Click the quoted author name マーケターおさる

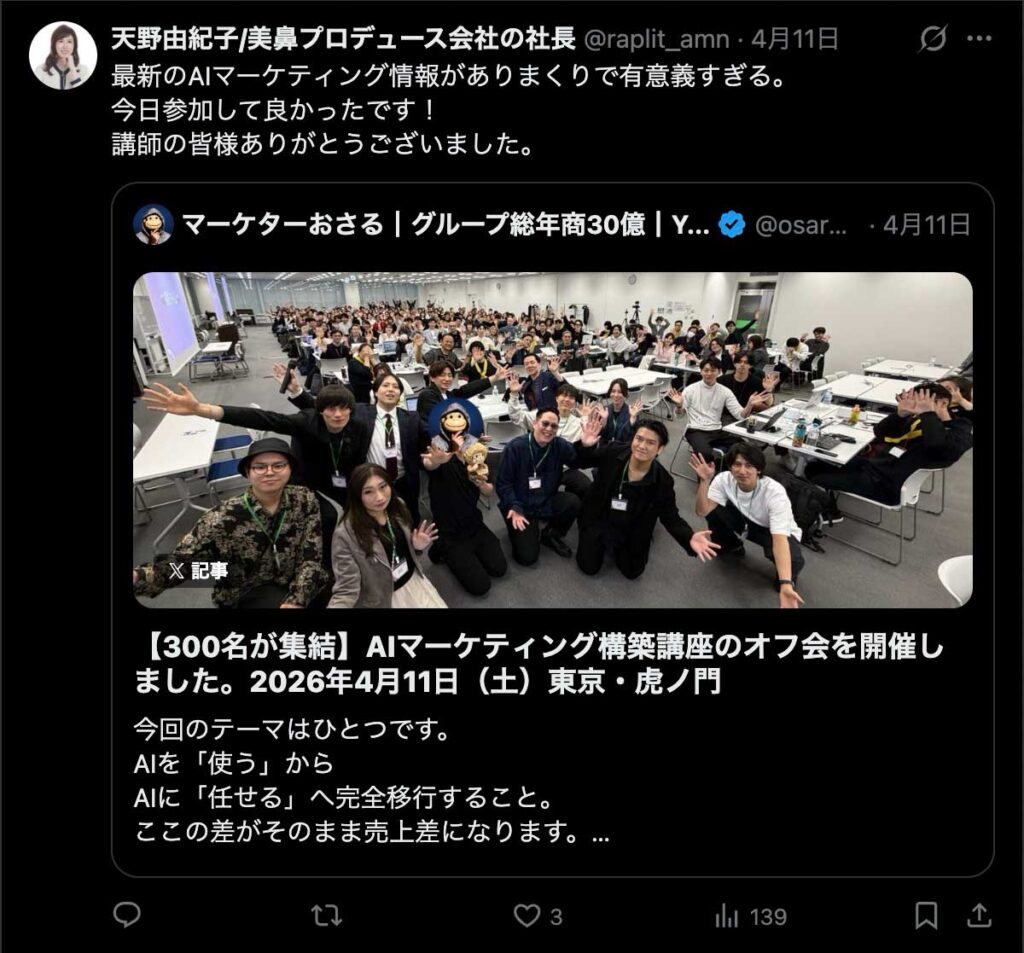[x=282, y=225]
